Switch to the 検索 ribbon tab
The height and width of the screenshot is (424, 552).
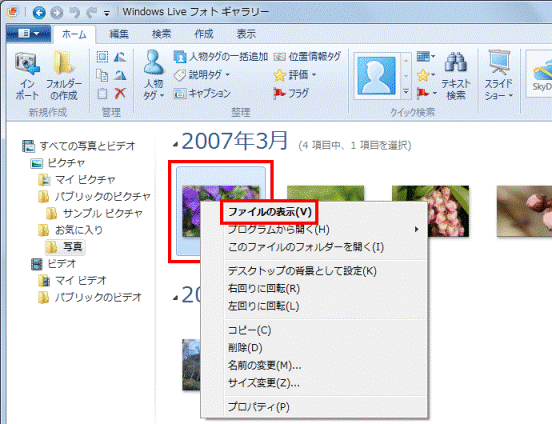coord(161,34)
